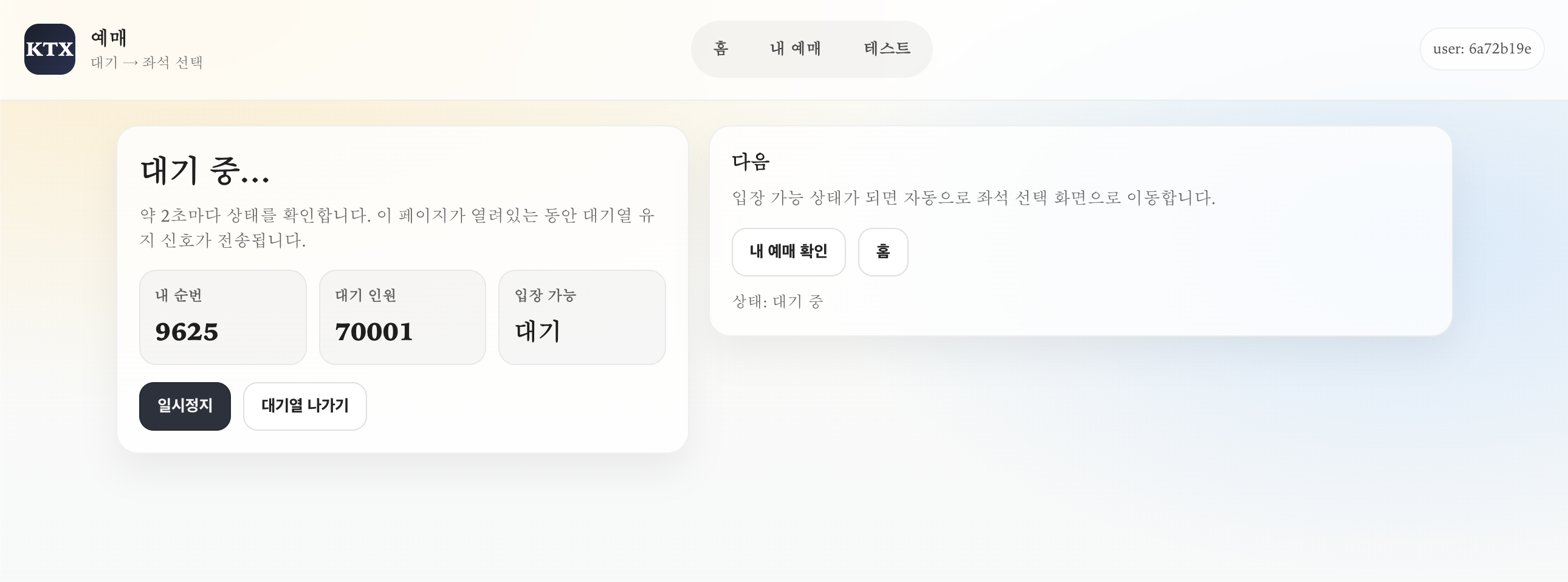Click the 내 순번 label text
Viewport: 1568px width, 582px height.
point(178,296)
